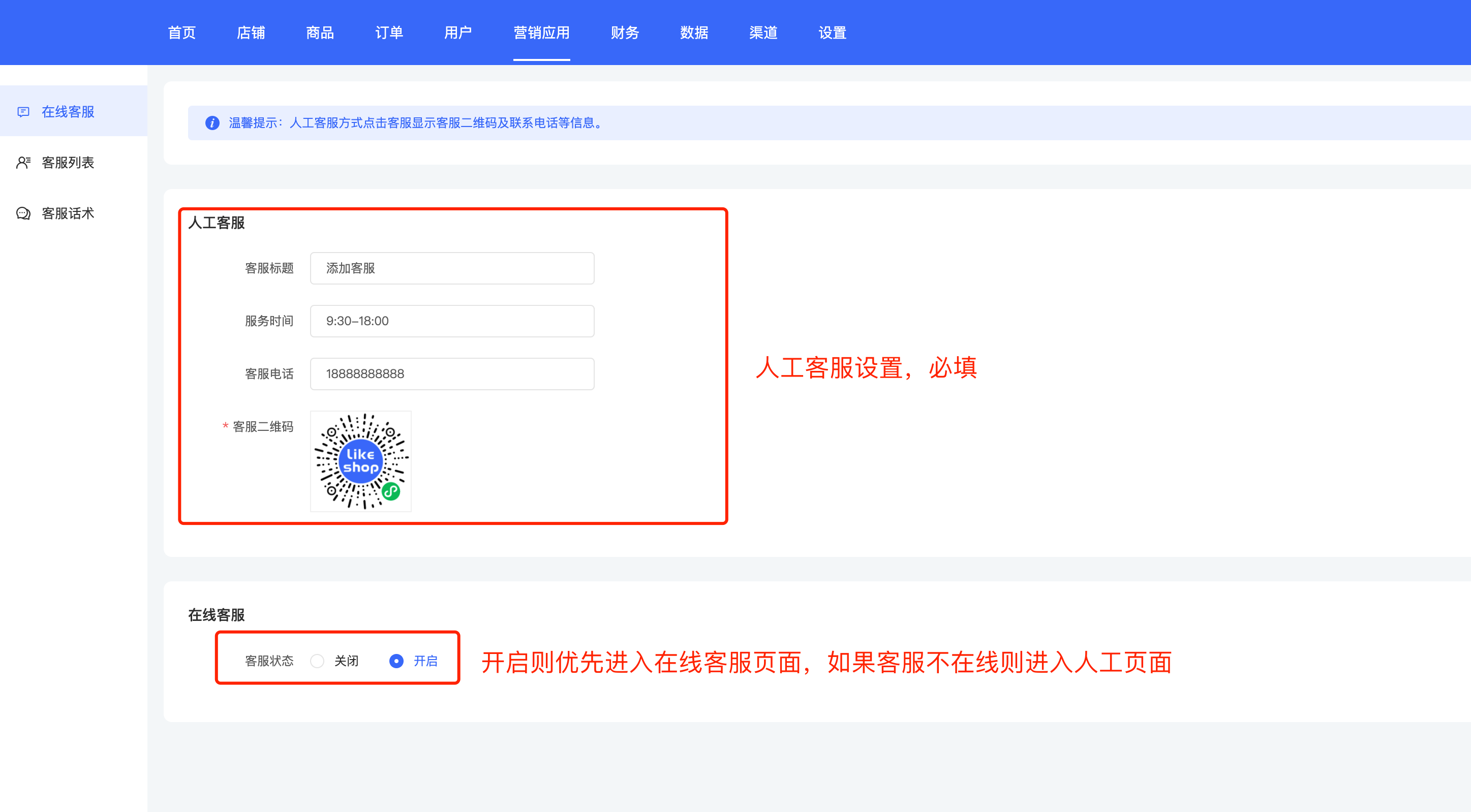The width and height of the screenshot is (1471, 812).
Task: Click the 客服标题 input field
Action: [x=452, y=268]
